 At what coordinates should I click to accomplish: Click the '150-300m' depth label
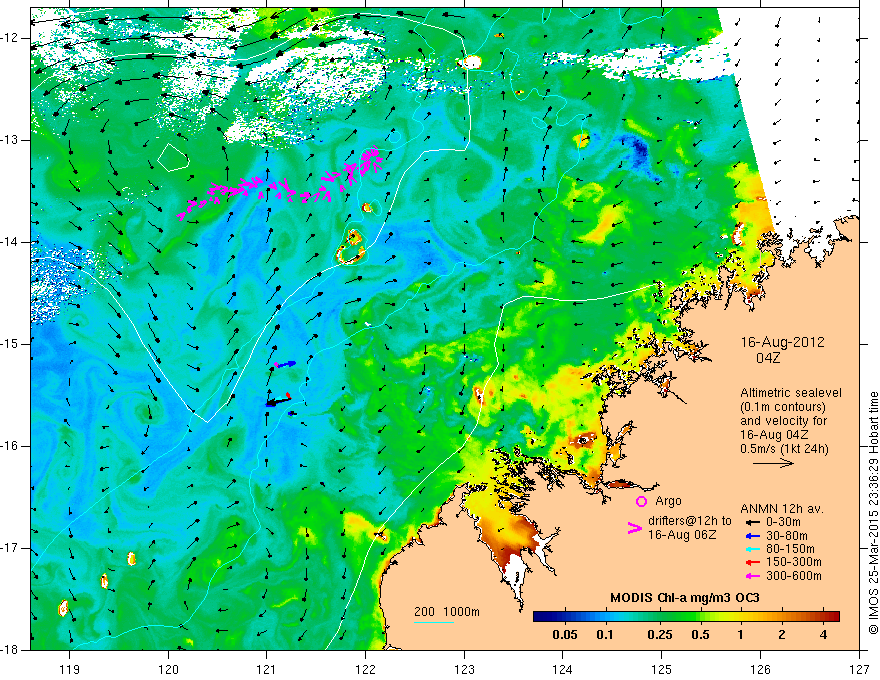pyautogui.click(x=794, y=562)
